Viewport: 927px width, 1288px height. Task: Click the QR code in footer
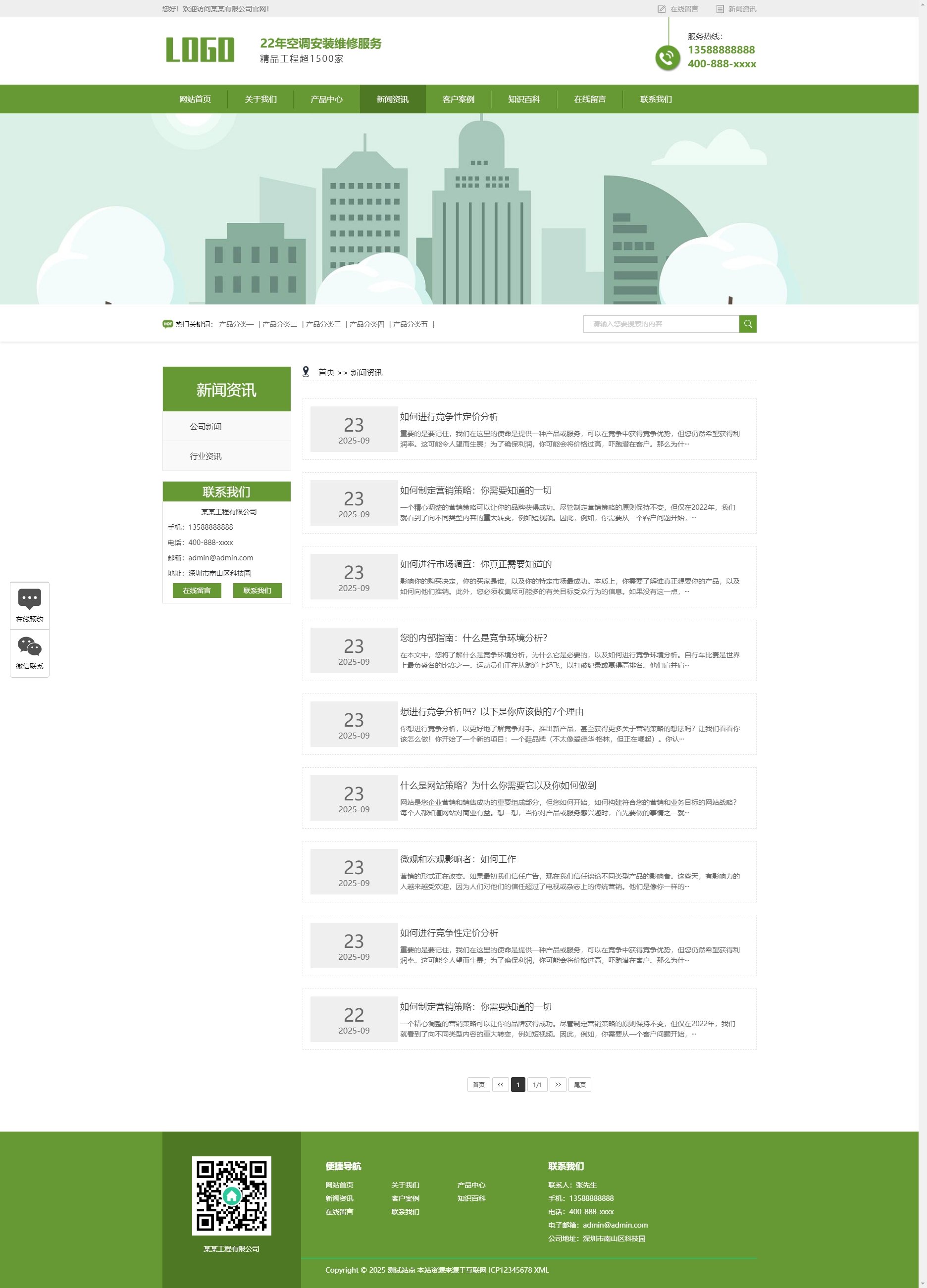point(231,1195)
